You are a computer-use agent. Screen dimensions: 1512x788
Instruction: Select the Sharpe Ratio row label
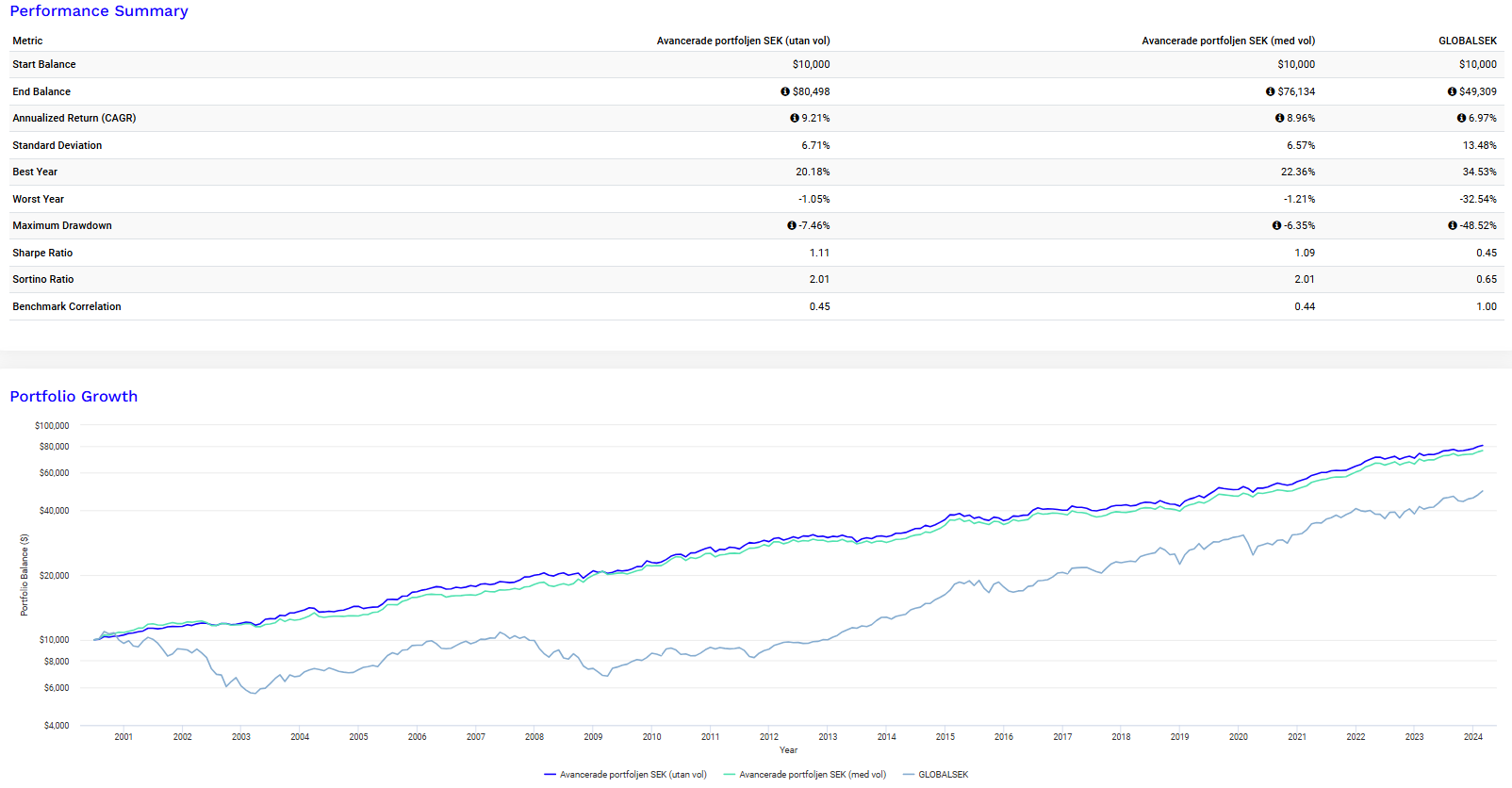click(x=42, y=253)
